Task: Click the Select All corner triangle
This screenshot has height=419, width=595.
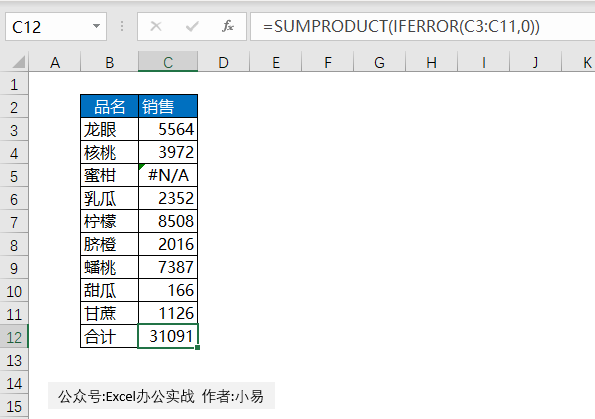Action: (x=18, y=61)
